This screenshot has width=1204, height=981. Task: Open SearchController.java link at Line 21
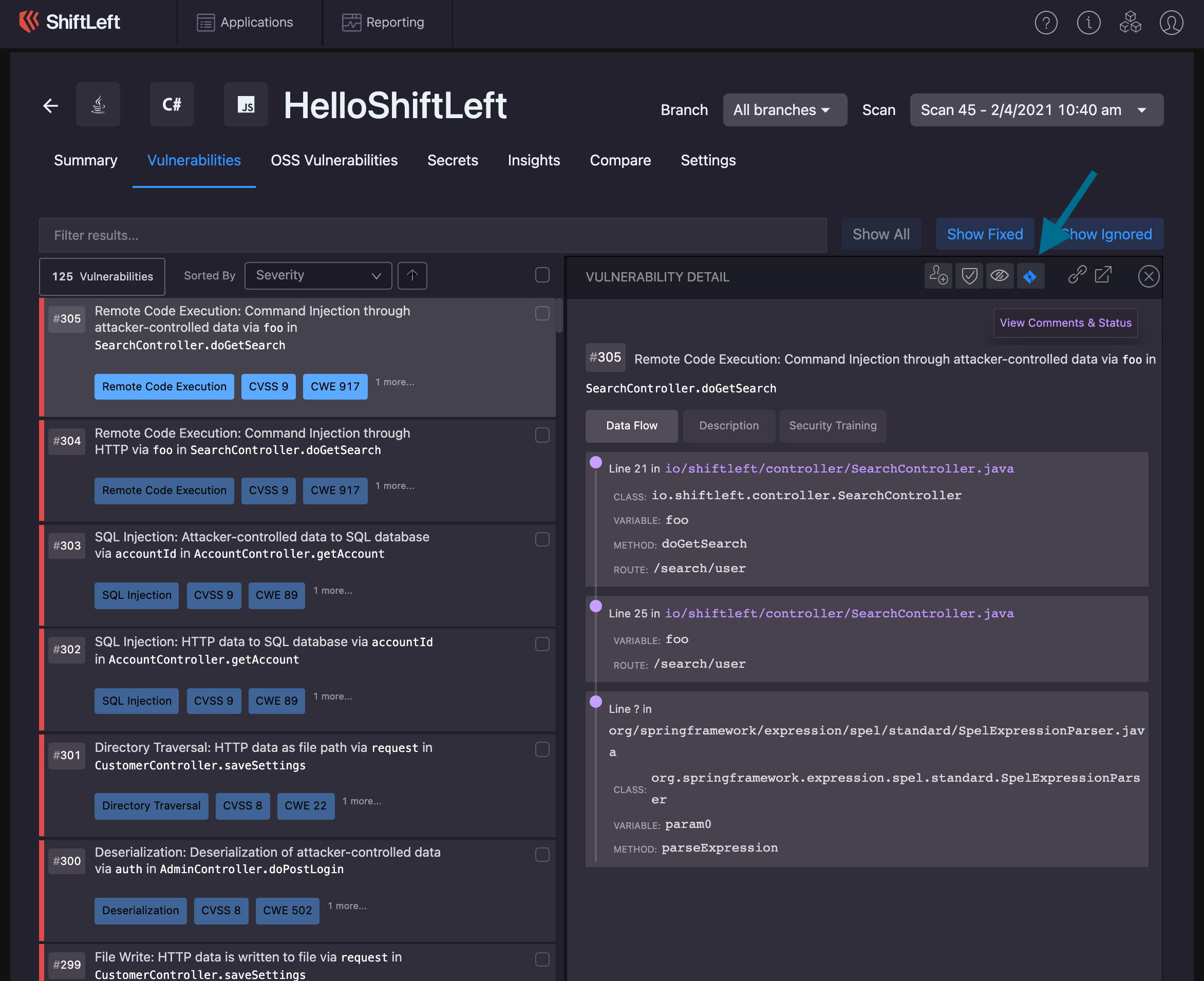point(839,468)
